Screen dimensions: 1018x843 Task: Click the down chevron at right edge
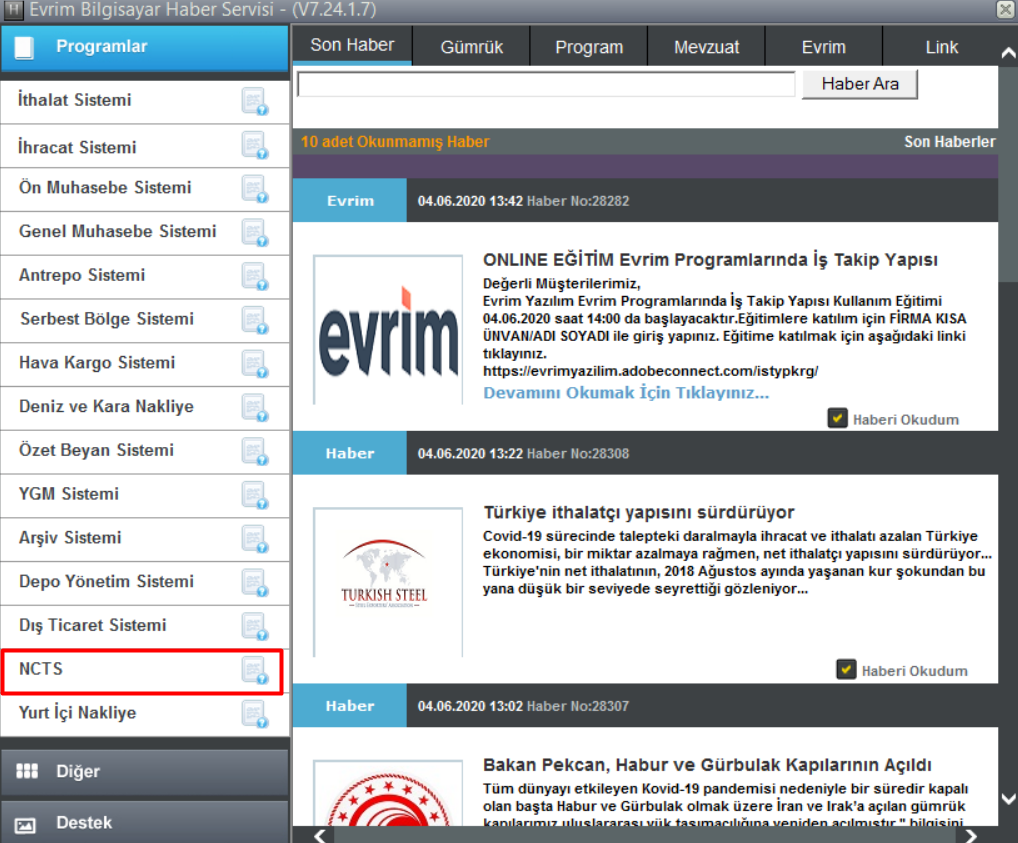click(1008, 798)
